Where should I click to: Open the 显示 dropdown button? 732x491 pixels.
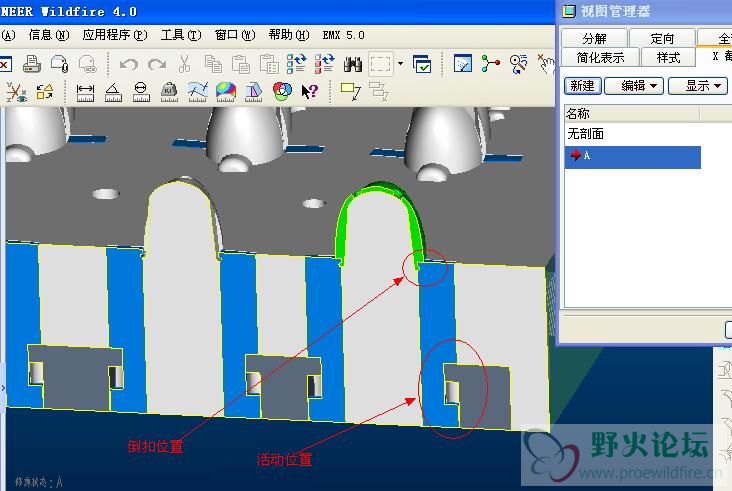pos(698,86)
